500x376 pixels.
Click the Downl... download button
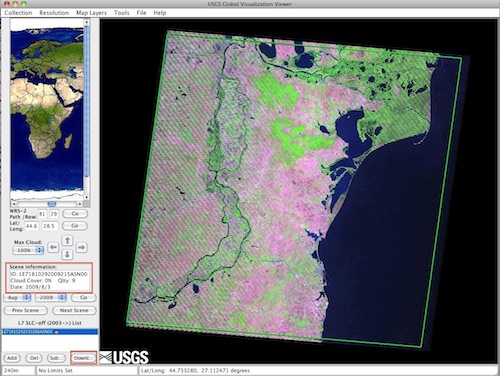tap(83, 358)
